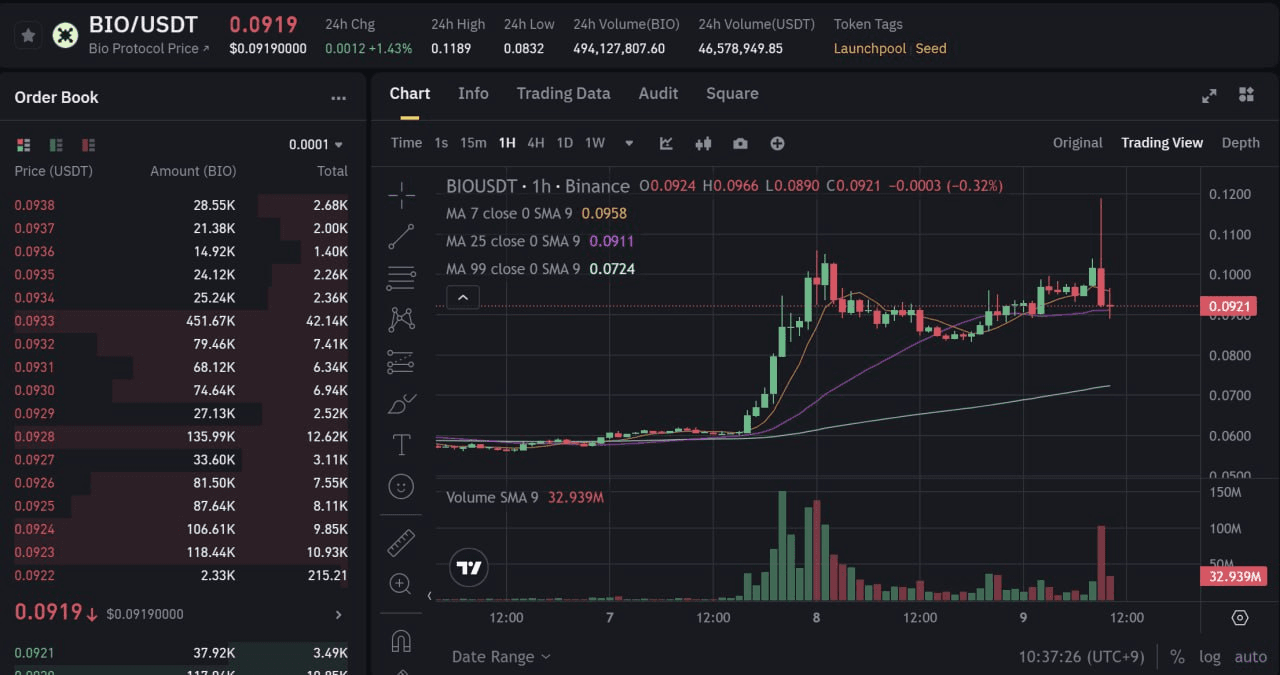Screen dimensions: 1280x675
Task: Select the 15m time interval
Action: point(473,143)
